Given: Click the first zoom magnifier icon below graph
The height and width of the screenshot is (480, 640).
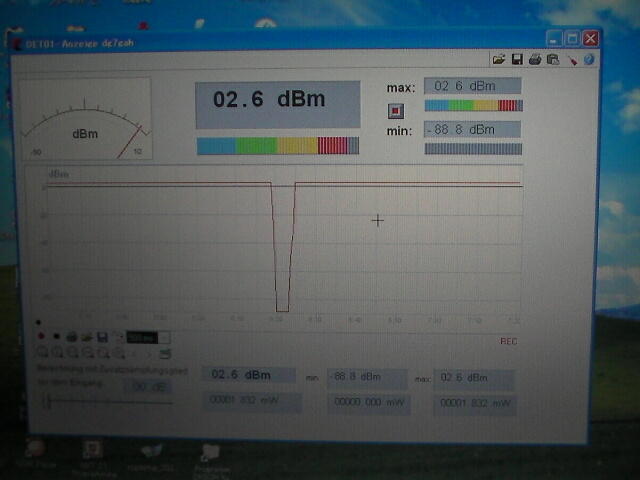Looking at the screenshot, I should [x=41, y=352].
